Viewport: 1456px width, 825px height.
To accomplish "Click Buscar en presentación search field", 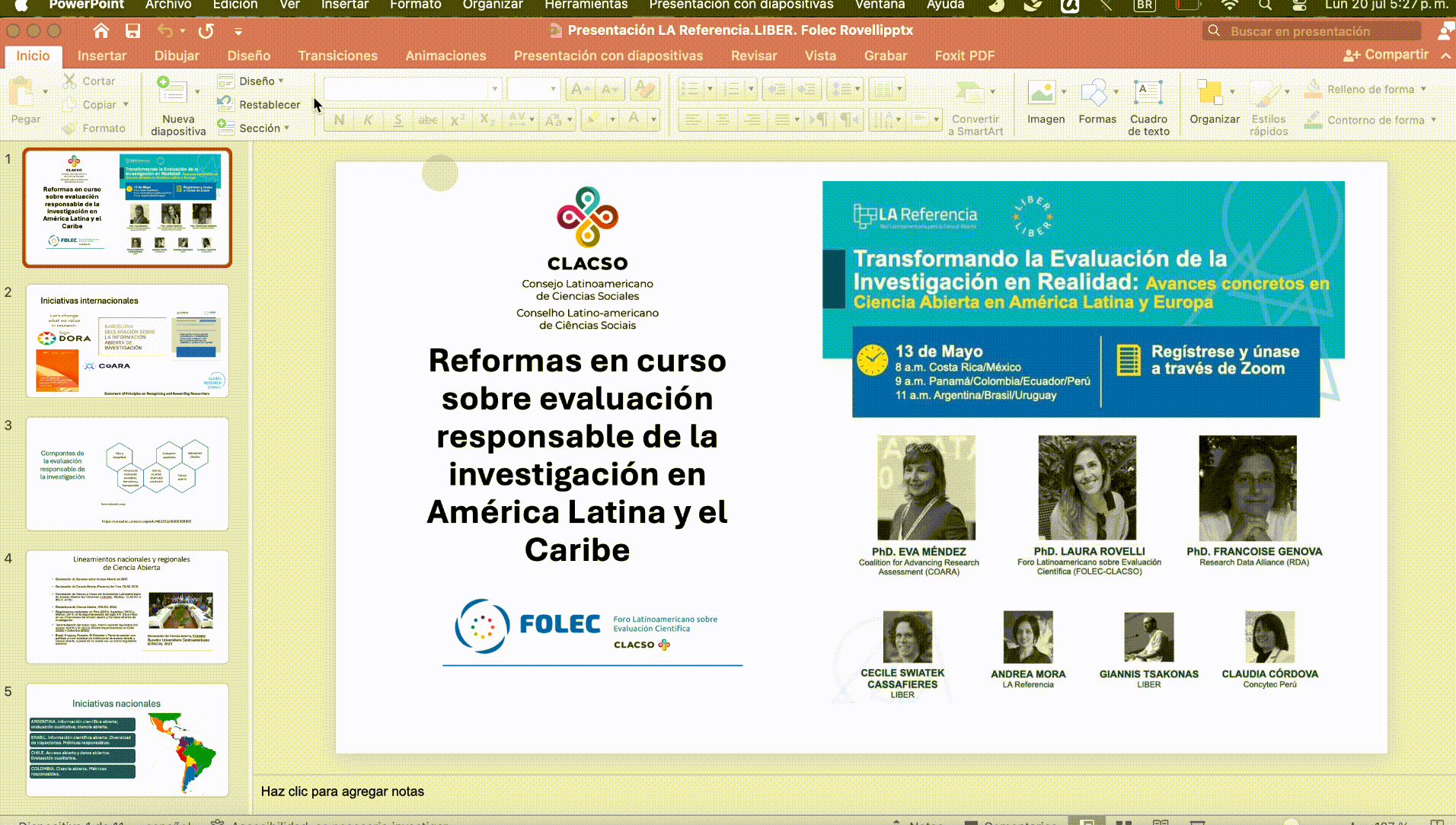I will pos(1312,31).
